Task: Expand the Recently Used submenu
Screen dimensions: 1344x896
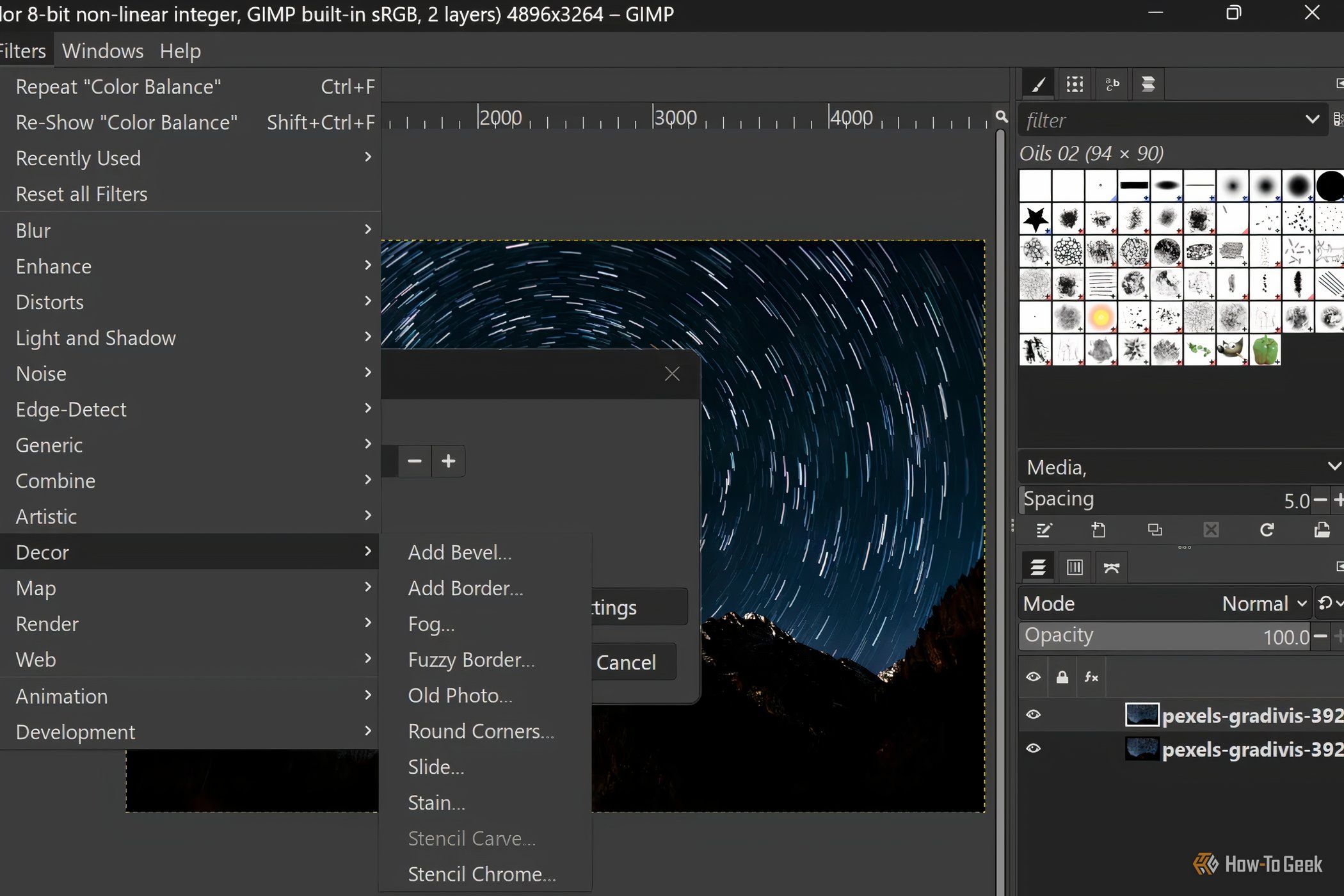Action: pos(191,157)
